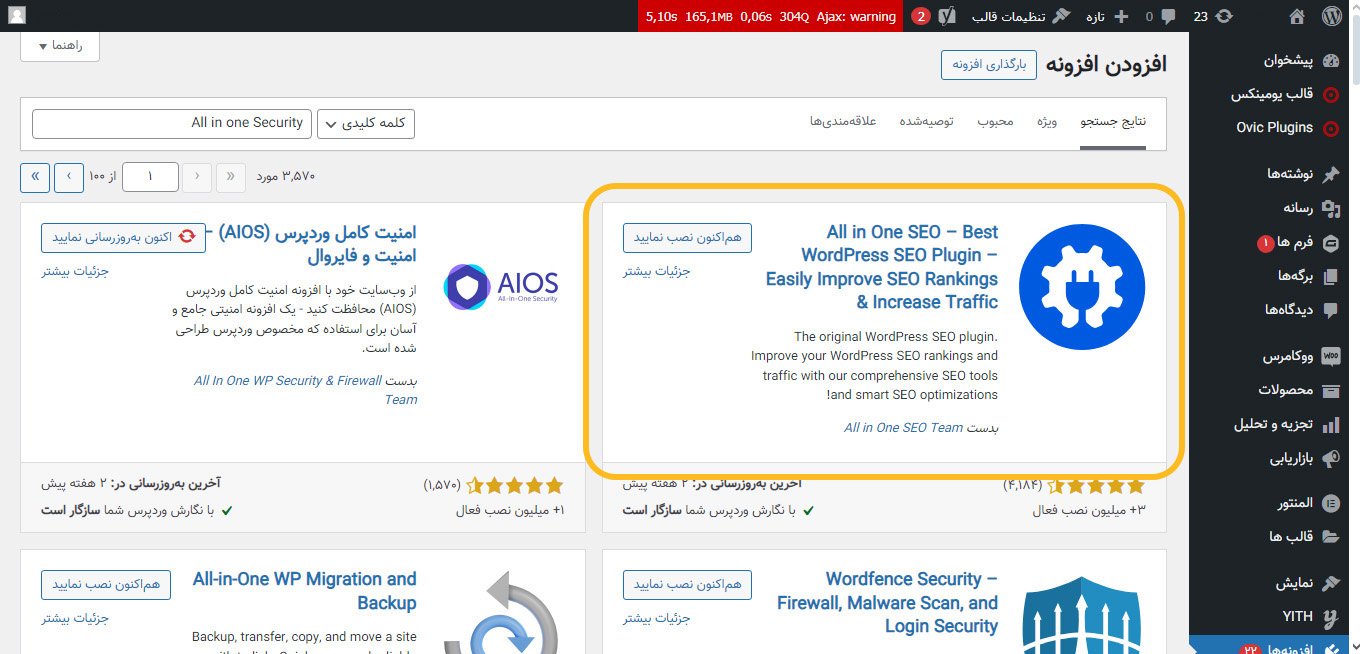
Task: Open 'تجزیه و تحلیل' analytics menu
Action: pos(1275,424)
